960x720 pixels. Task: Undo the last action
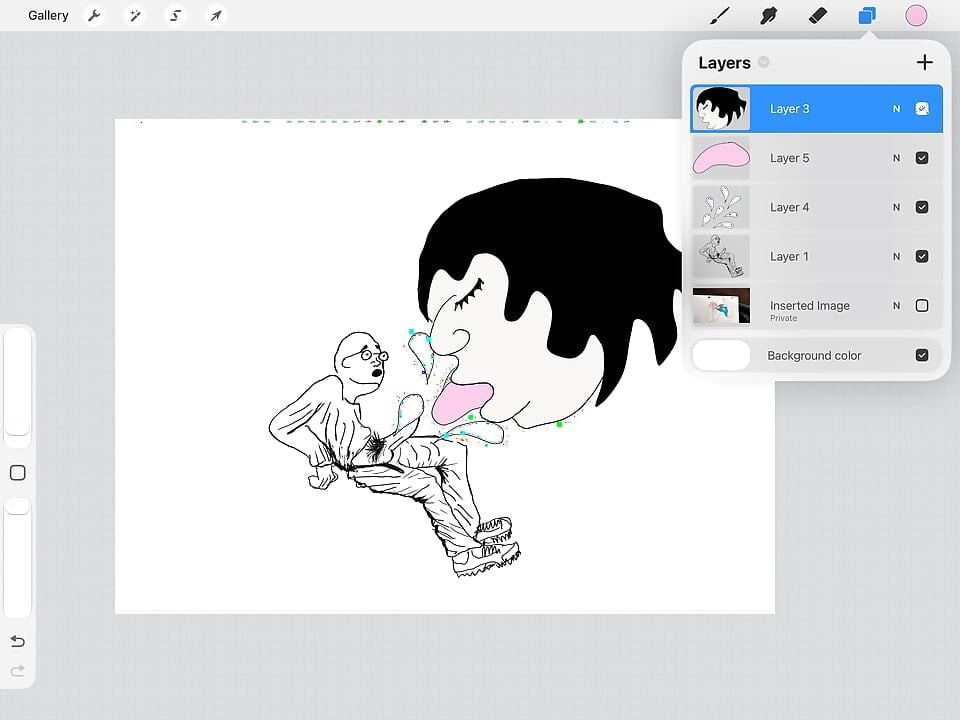(x=18, y=641)
